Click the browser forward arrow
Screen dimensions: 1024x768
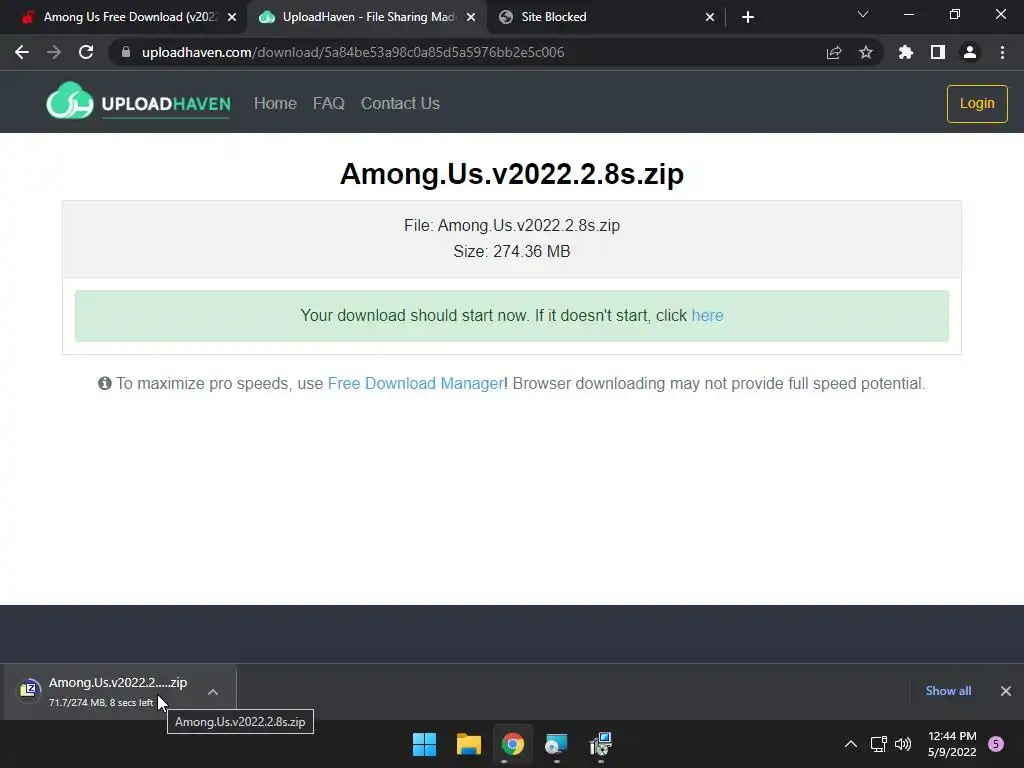click(54, 52)
